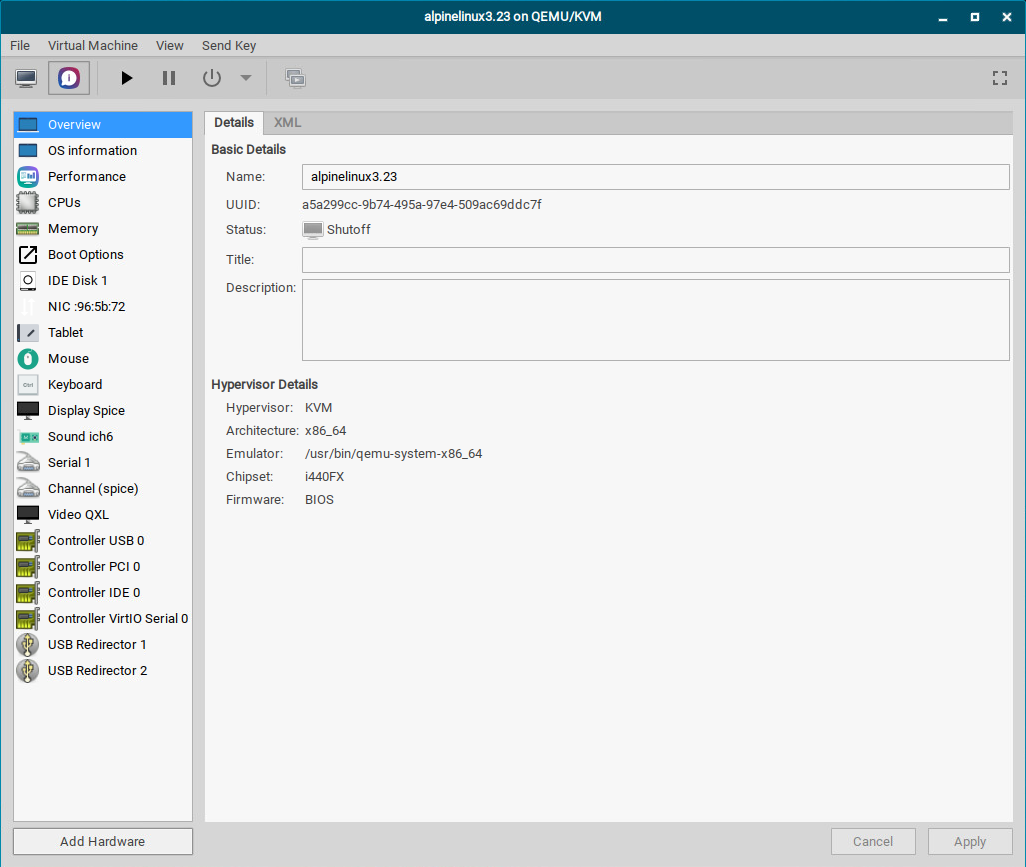Click the Cancel button
Image resolution: width=1026 pixels, height=867 pixels.
pos(873,841)
